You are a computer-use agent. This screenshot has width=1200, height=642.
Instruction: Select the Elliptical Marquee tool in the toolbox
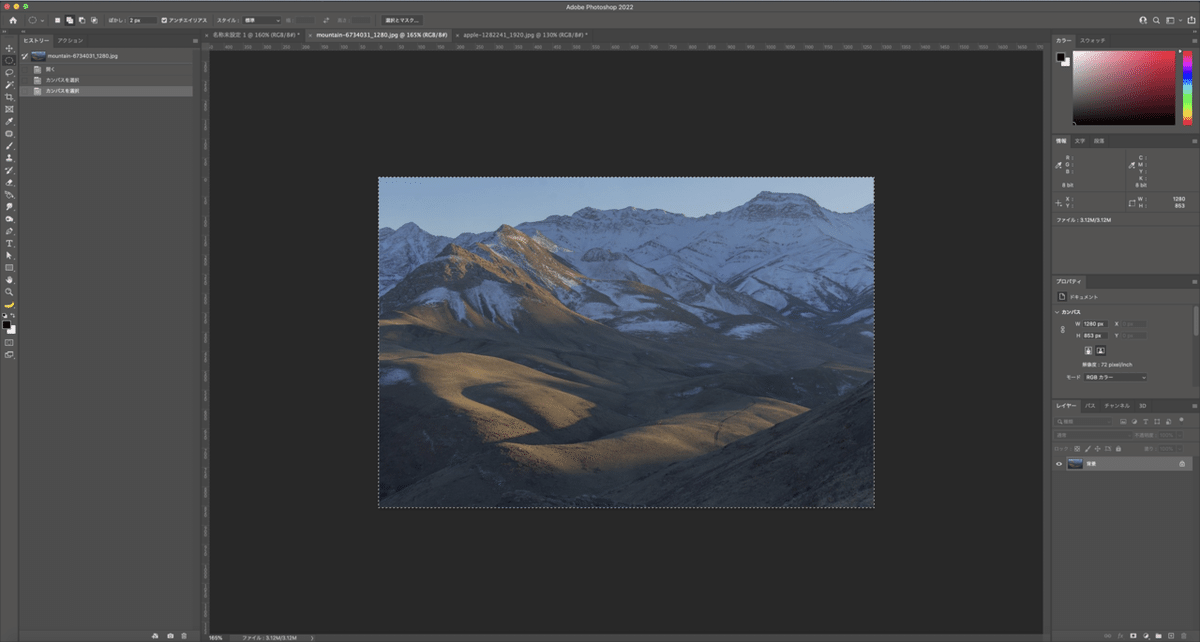point(9,60)
